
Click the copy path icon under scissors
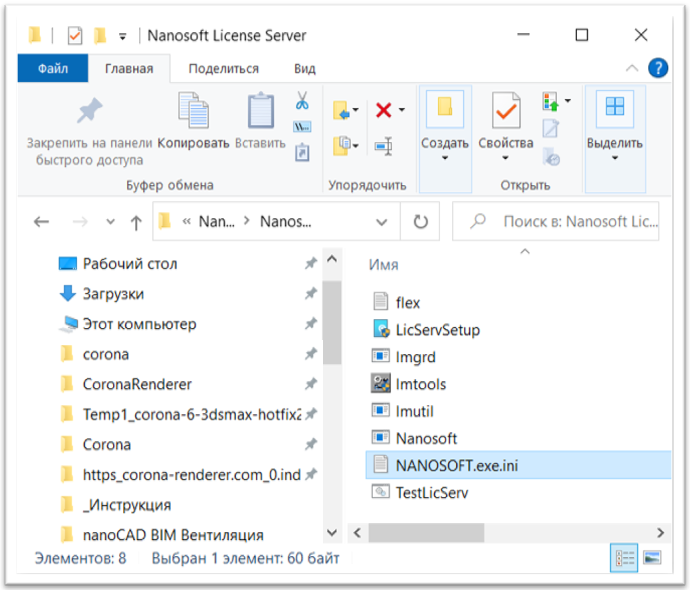[x=302, y=127]
